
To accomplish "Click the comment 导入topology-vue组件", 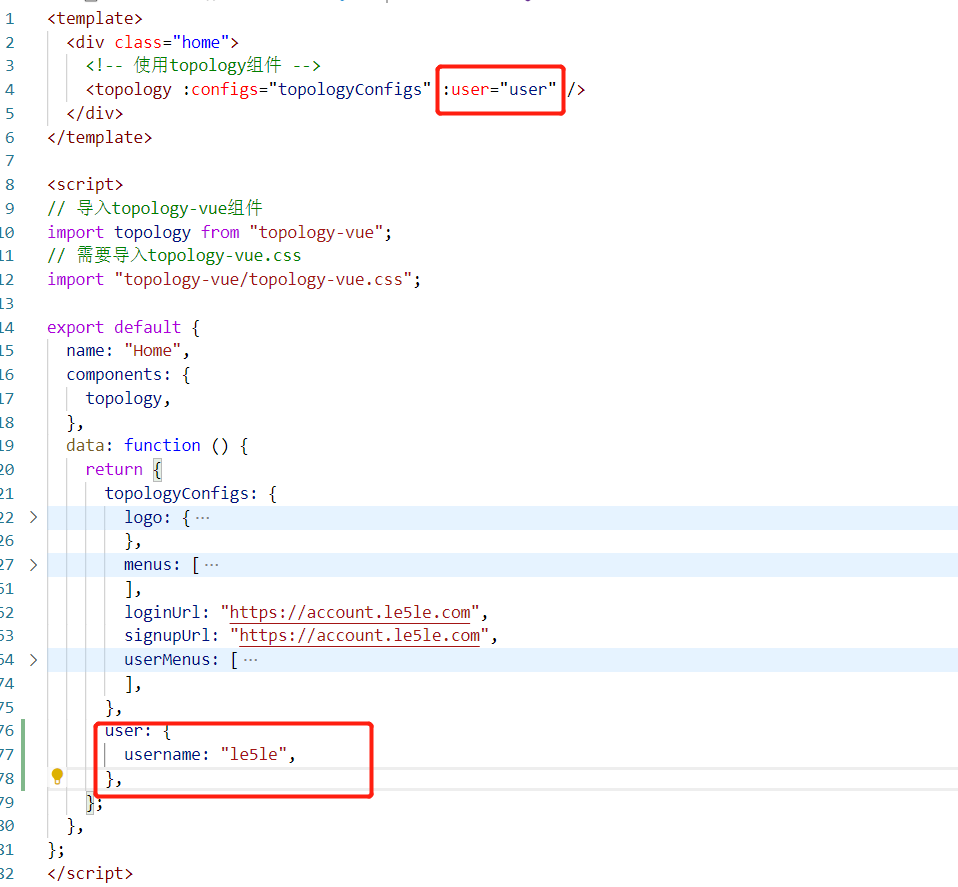I will [155, 208].
